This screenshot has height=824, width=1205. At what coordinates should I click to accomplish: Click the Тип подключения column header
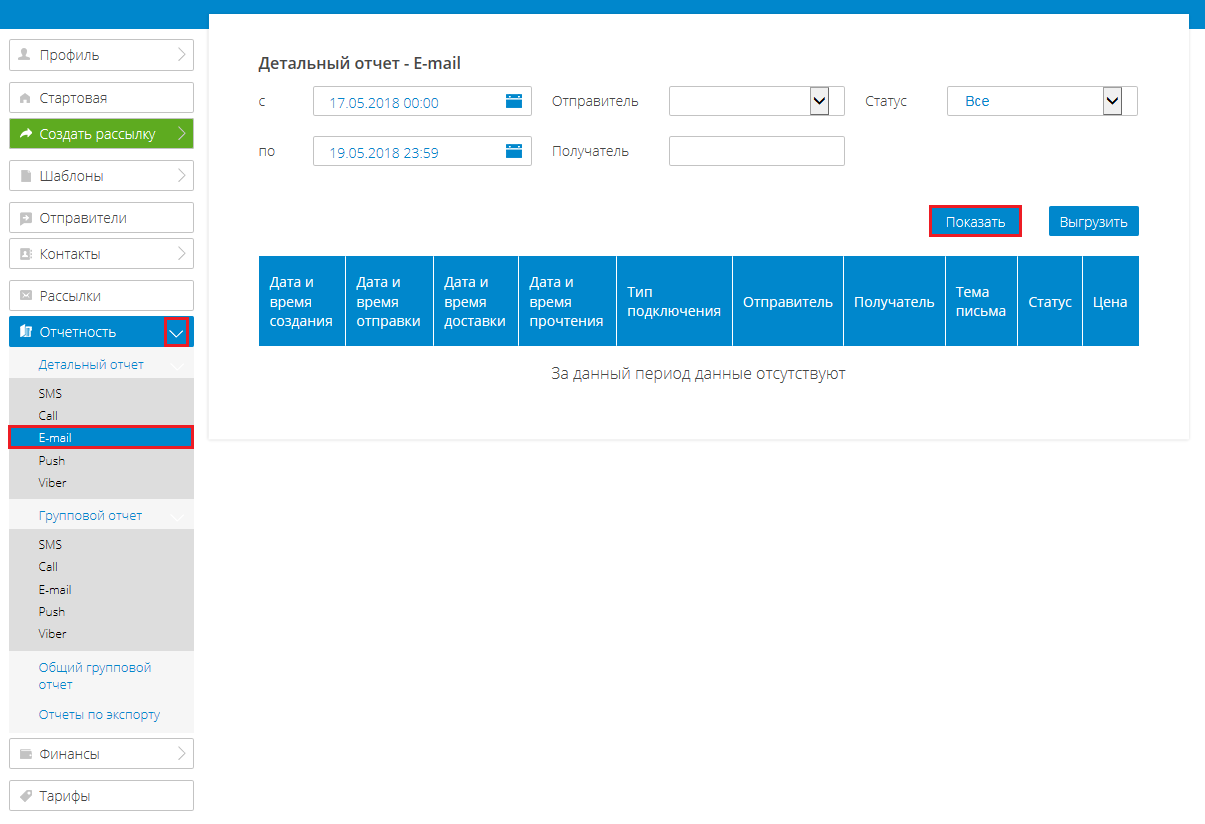pos(675,301)
